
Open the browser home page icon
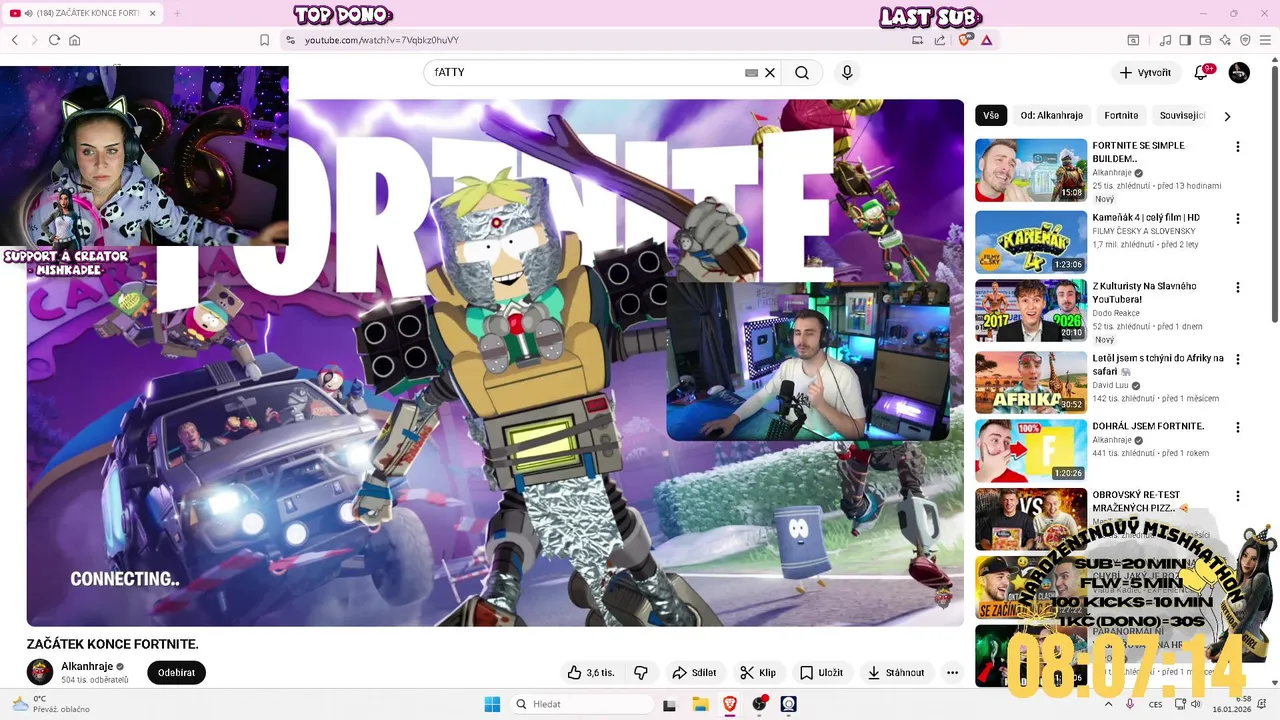(74, 40)
